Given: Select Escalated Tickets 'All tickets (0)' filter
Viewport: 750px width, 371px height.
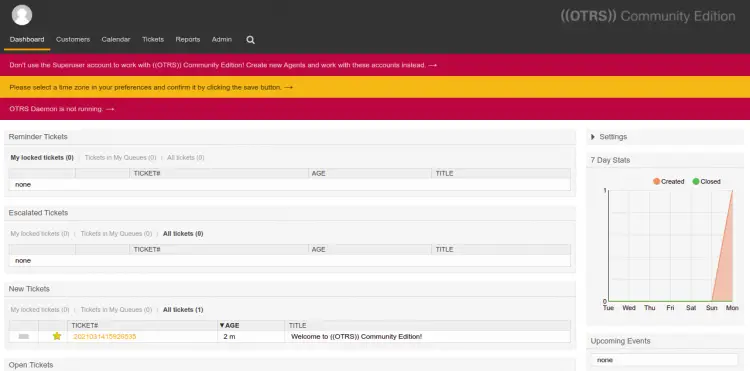Looking at the screenshot, I should pyautogui.click(x=183, y=234).
